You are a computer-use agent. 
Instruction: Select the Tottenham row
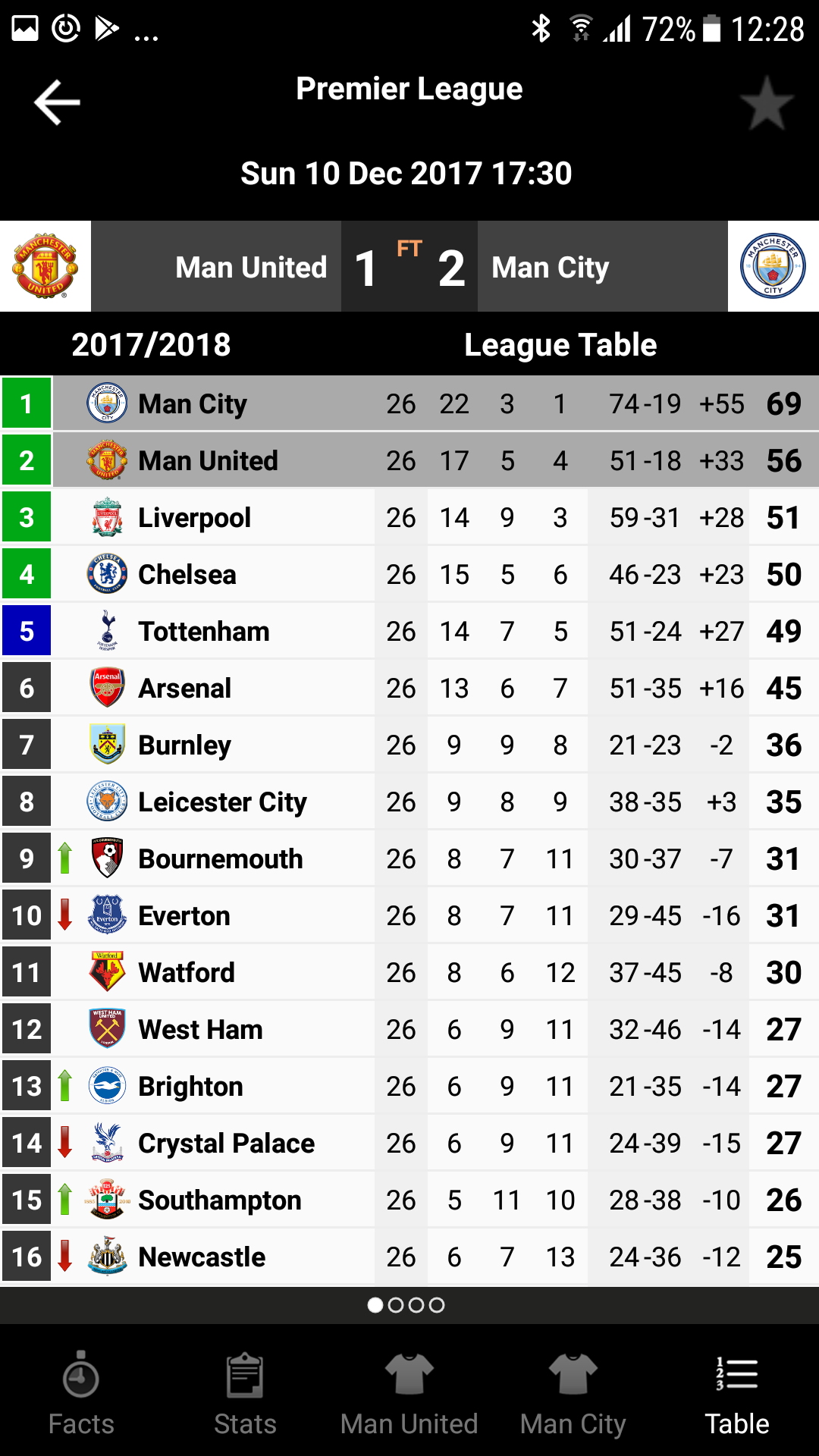click(409, 631)
